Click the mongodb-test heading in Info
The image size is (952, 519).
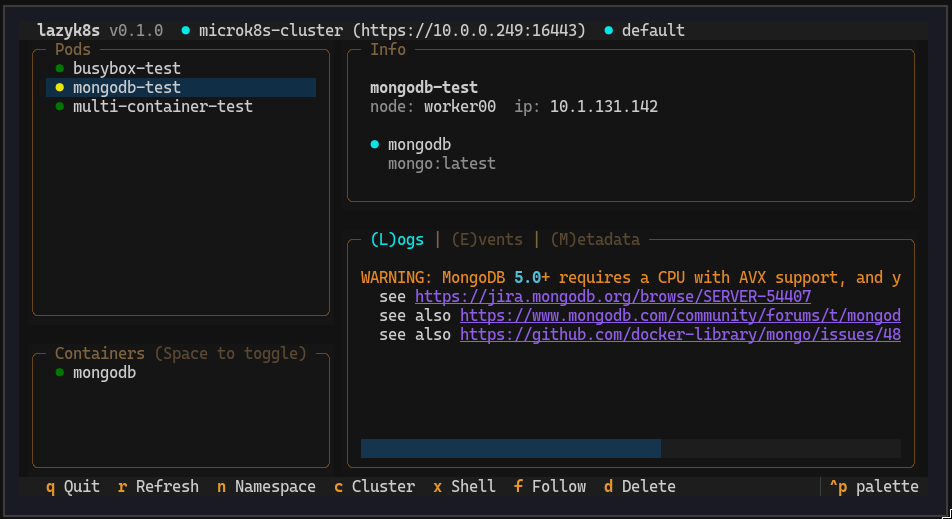[424, 87]
